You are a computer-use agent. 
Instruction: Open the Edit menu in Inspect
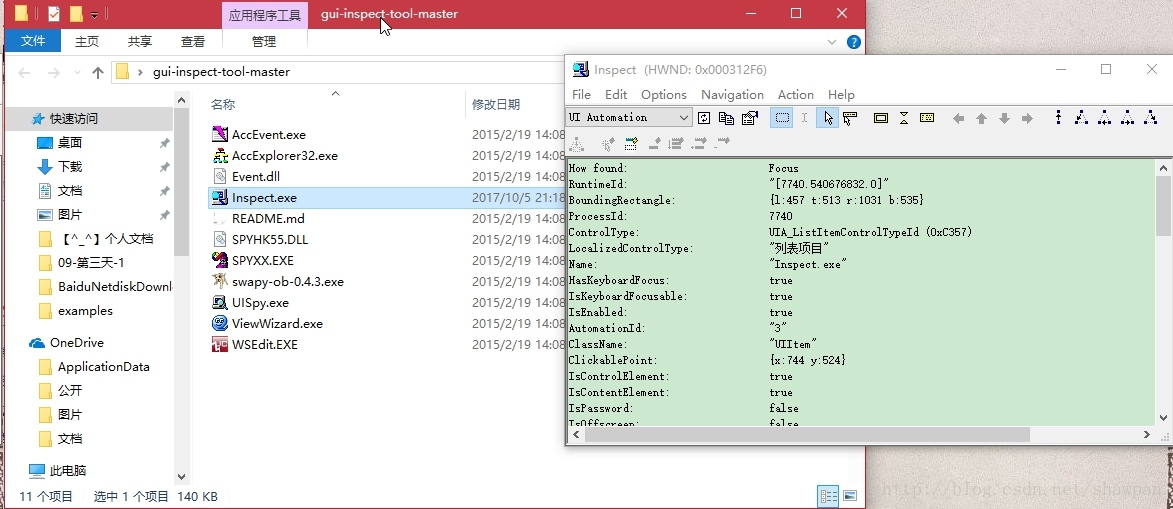pos(616,94)
